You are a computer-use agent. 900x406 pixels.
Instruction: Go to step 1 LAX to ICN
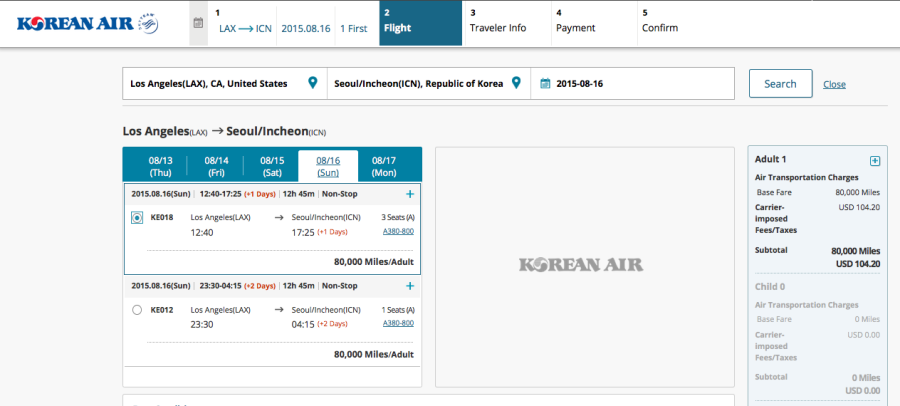[245, 28]
